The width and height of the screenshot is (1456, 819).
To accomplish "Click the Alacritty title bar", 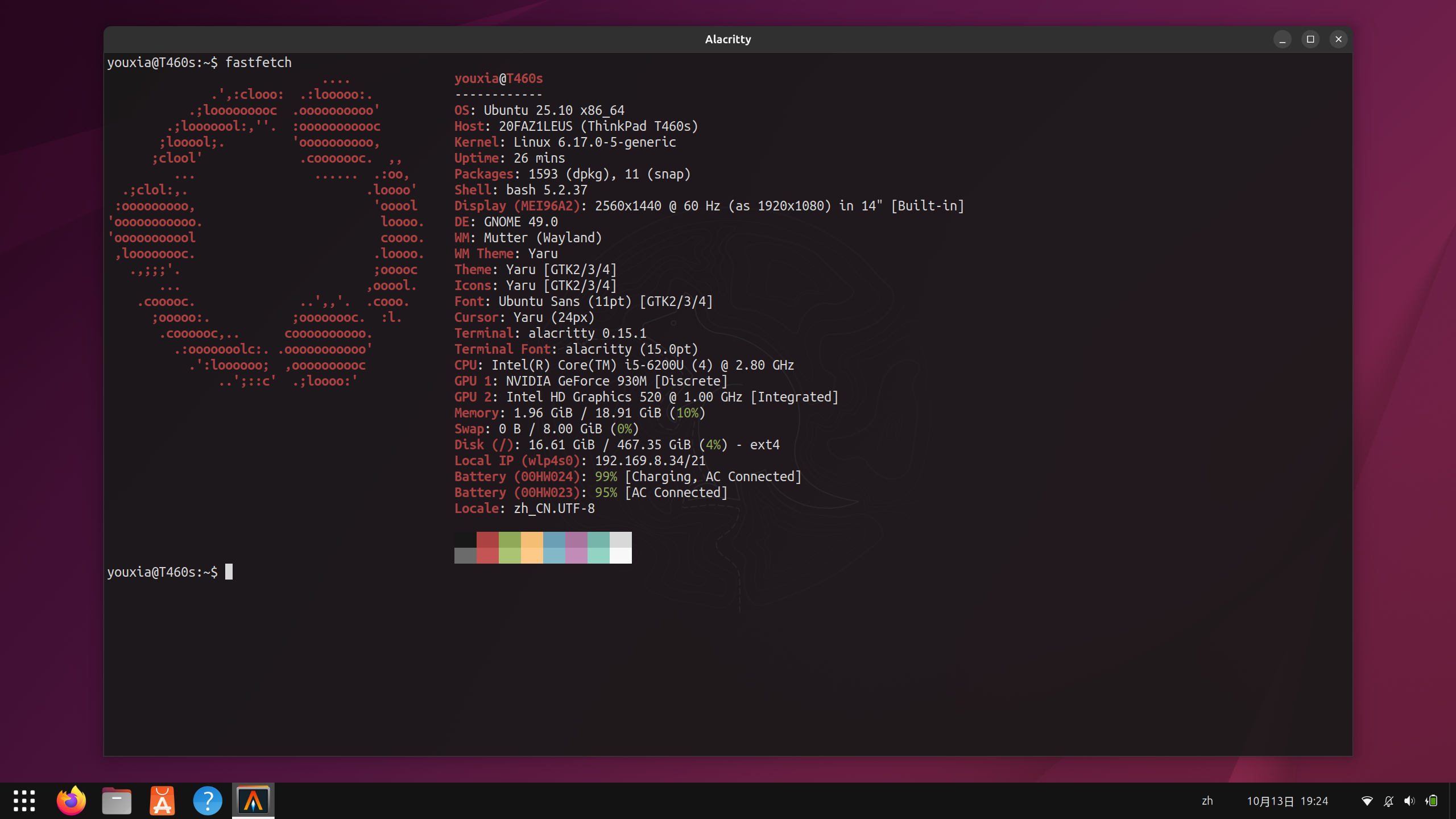I will pos(727,39).
